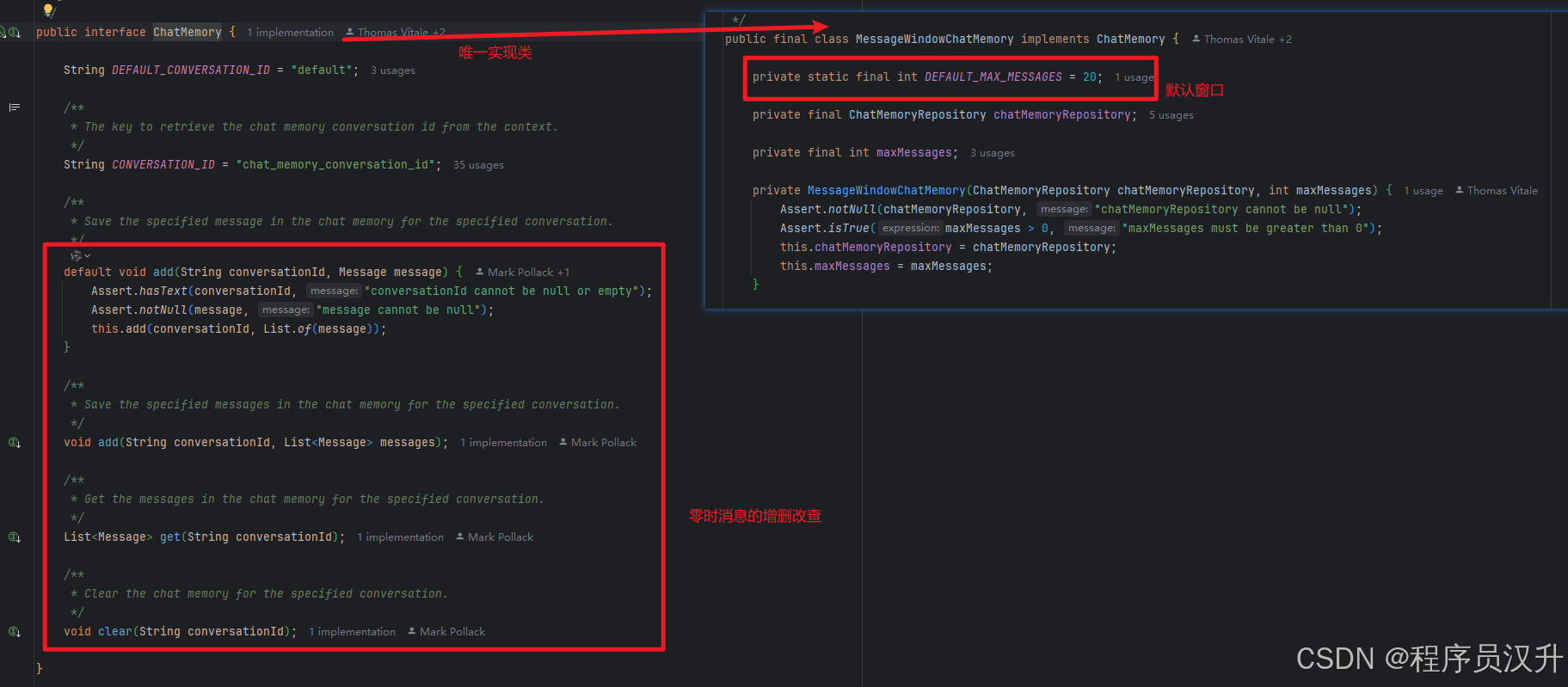Image resolution: width=1568 pixels, height=687 pixels.
Task: Click the gutter implementation icon beside the get method
Action: [15, 537]
